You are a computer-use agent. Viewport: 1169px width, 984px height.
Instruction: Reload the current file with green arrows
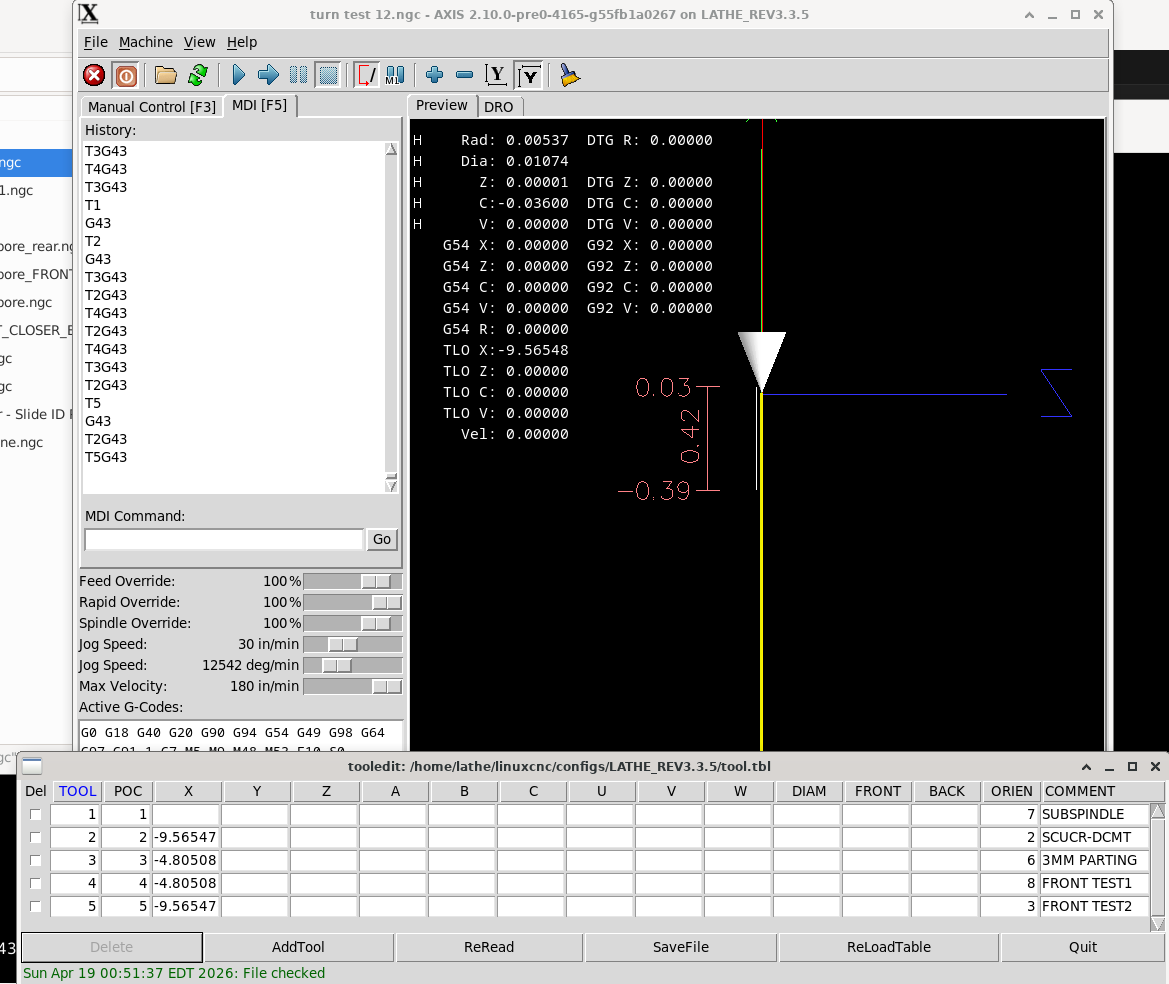tap(198, 75)
